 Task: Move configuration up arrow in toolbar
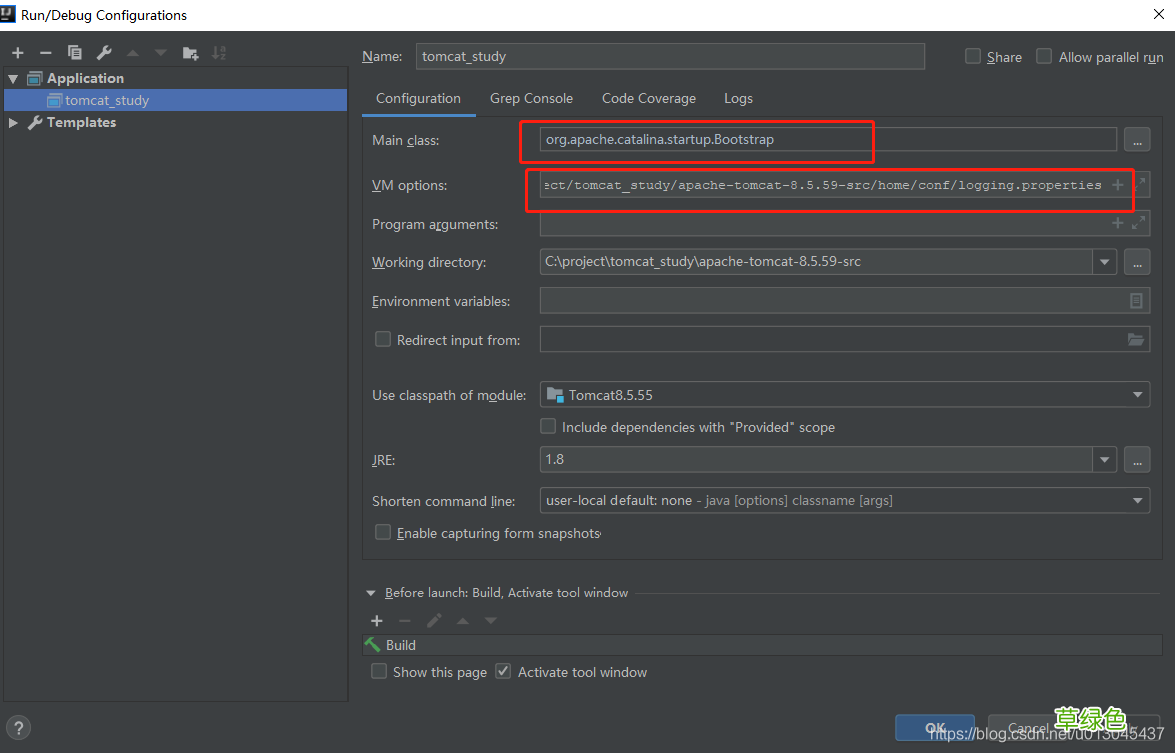pyautogui.click(x=133, y=52)
